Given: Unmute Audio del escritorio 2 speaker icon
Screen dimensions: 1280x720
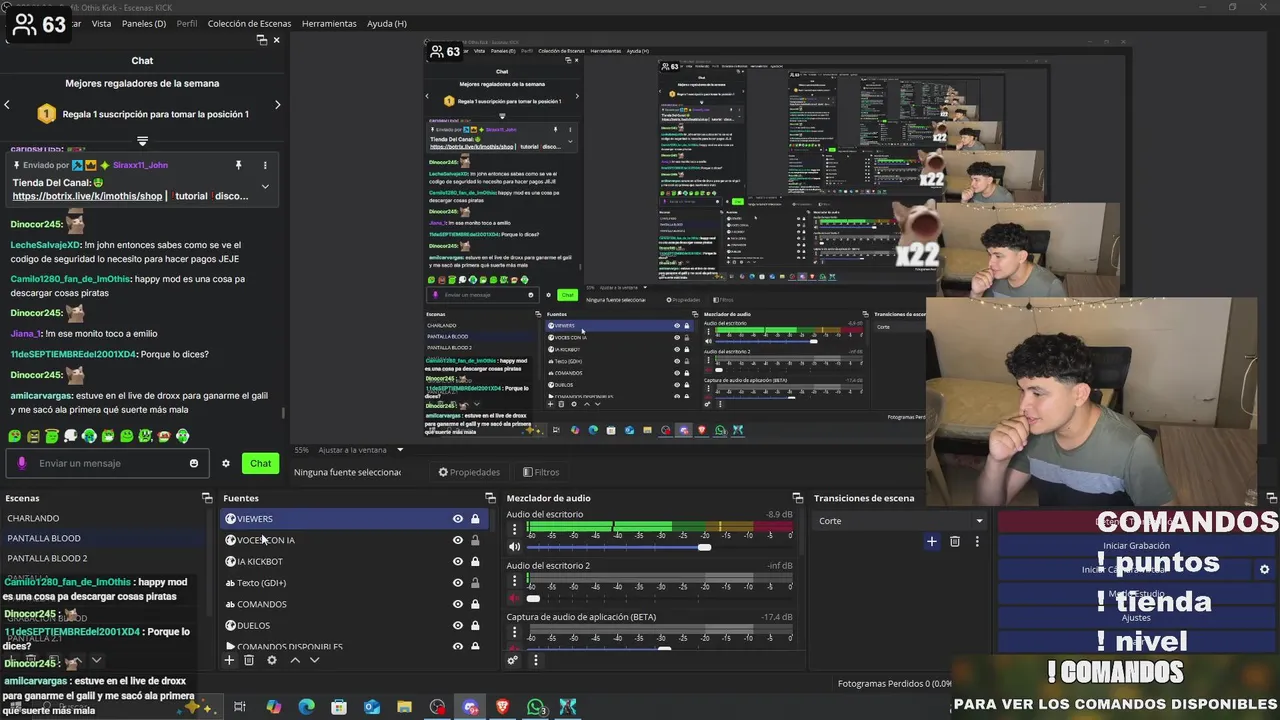Looking at the screenshot, I should tap(515, 598).
